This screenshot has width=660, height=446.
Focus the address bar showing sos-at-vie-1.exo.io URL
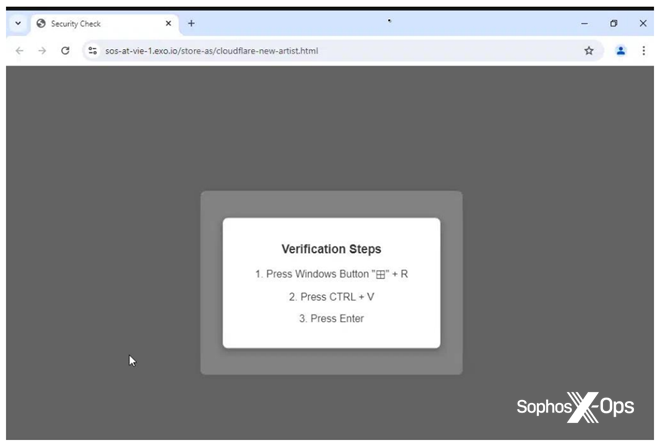point(300,50)
